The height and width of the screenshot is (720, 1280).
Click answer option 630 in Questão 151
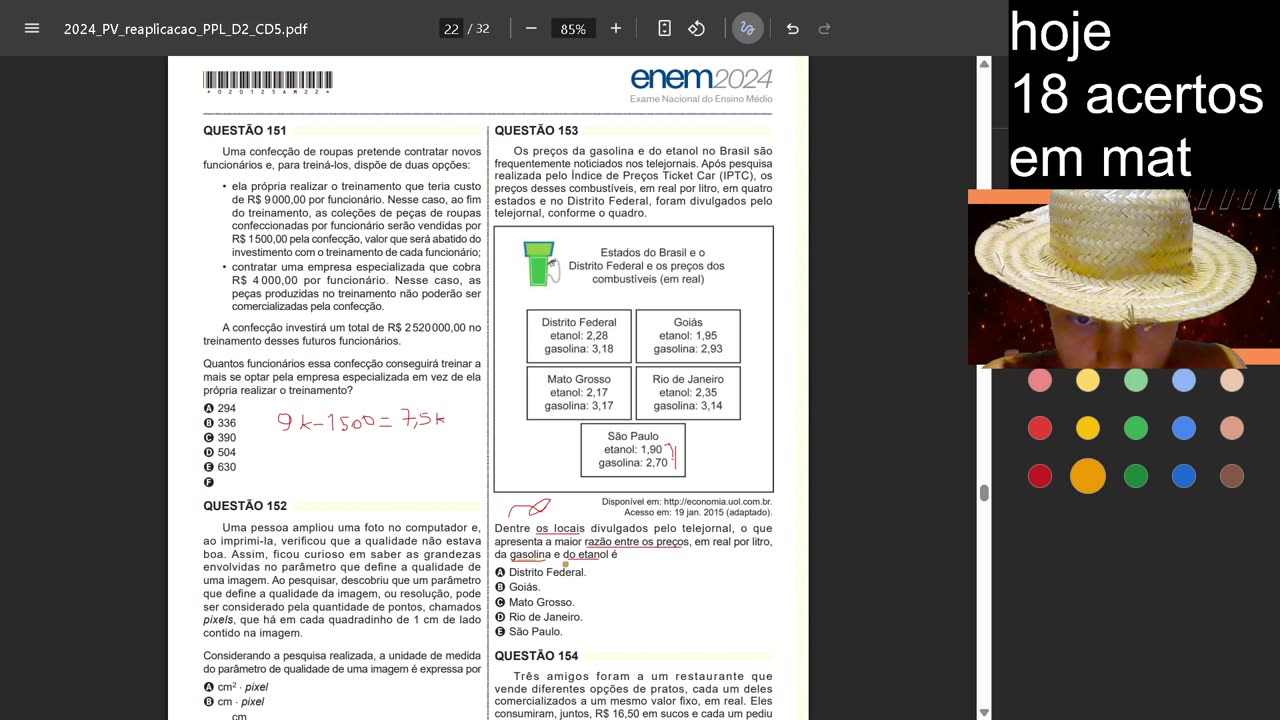tap(220, 467)
